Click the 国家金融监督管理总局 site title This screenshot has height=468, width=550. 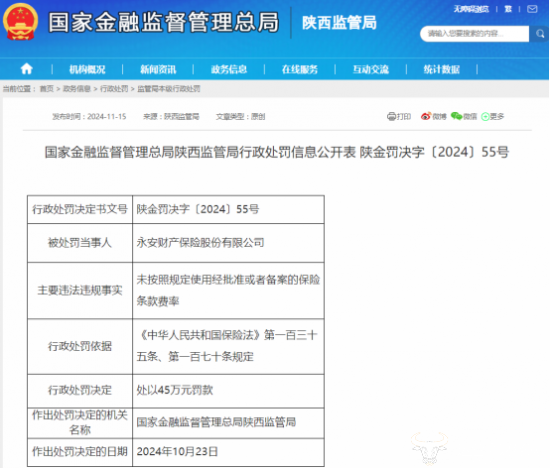pyautogui.click(x=163, y=22)
